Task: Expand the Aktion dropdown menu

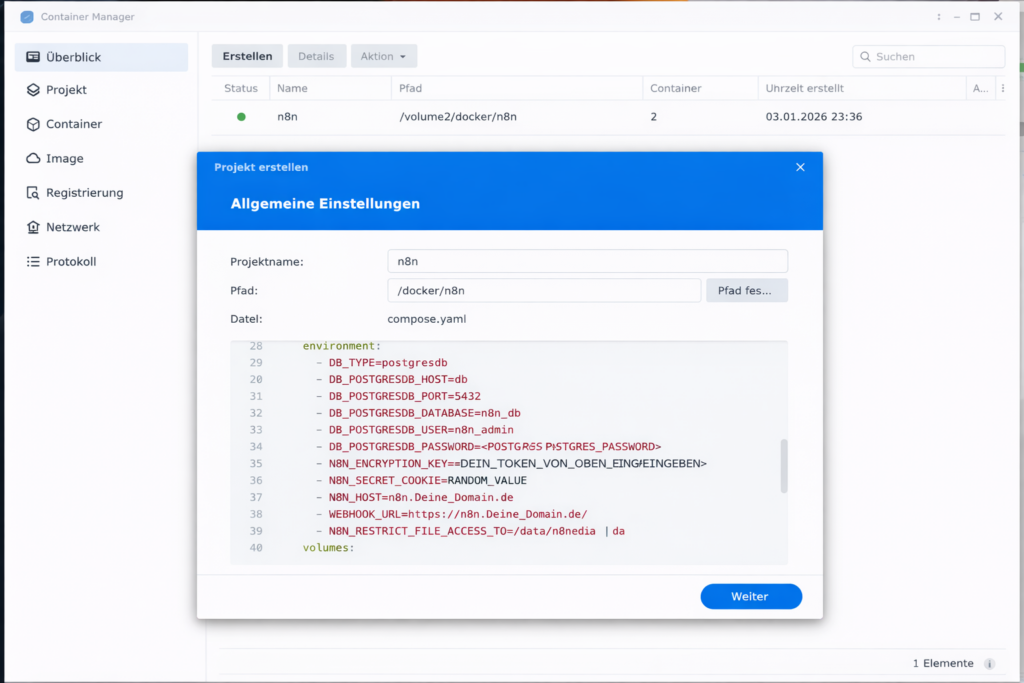Action: pyautogui.click(x=383, y=56)
